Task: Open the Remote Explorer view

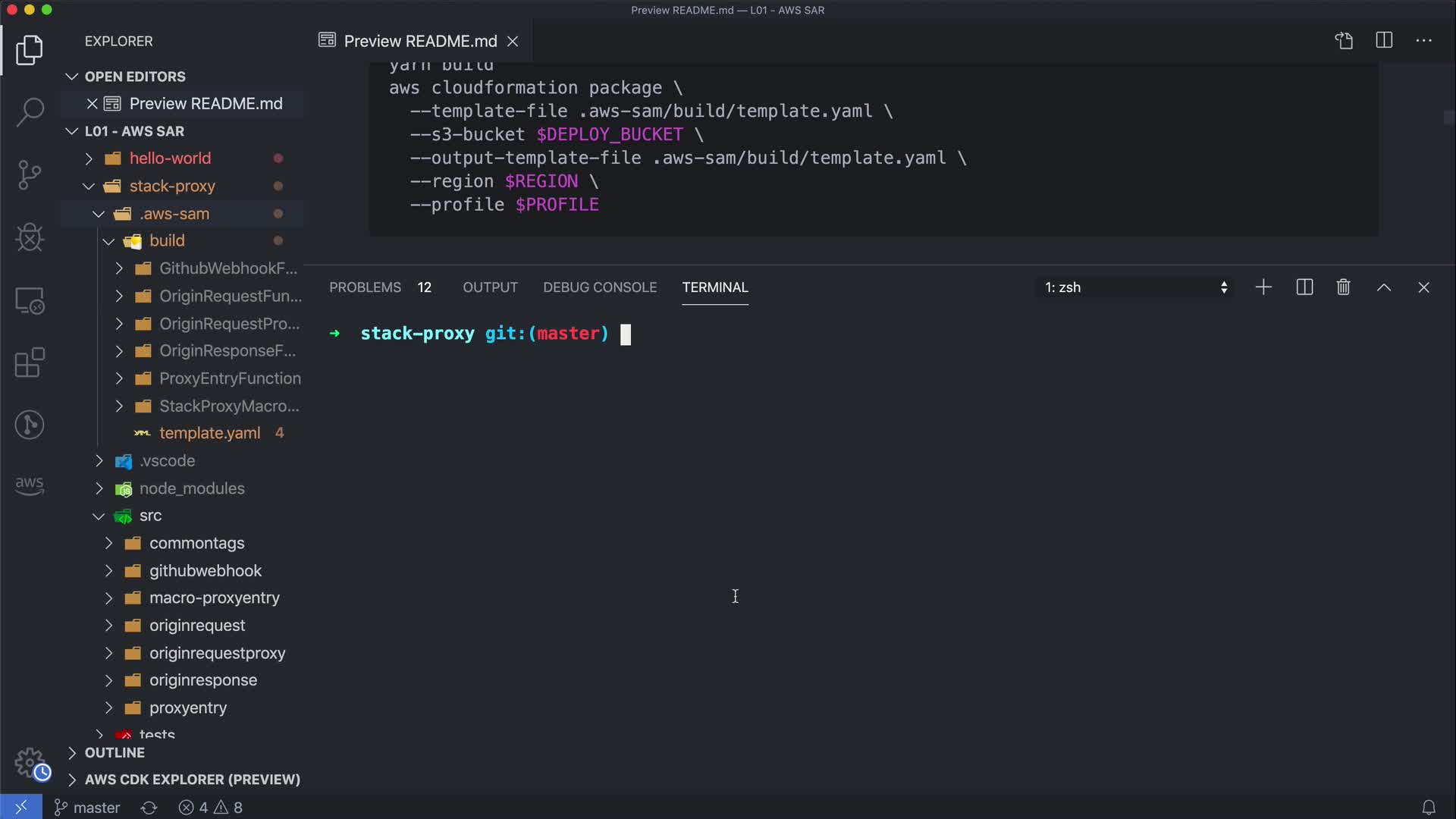Action: coord(30,300)
